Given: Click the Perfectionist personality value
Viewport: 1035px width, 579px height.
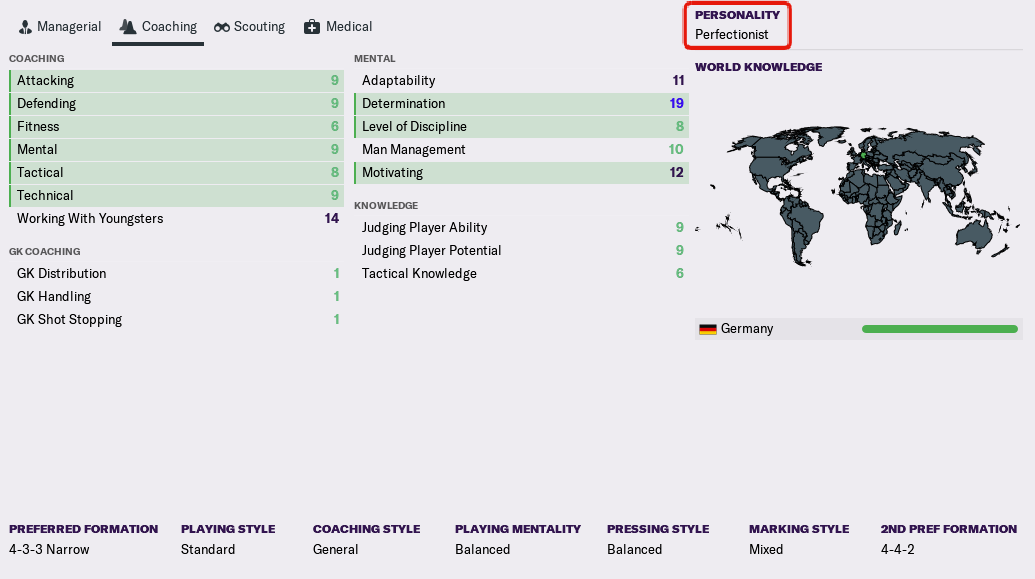Looking at the screenshot, I should (x=731, y=34).
